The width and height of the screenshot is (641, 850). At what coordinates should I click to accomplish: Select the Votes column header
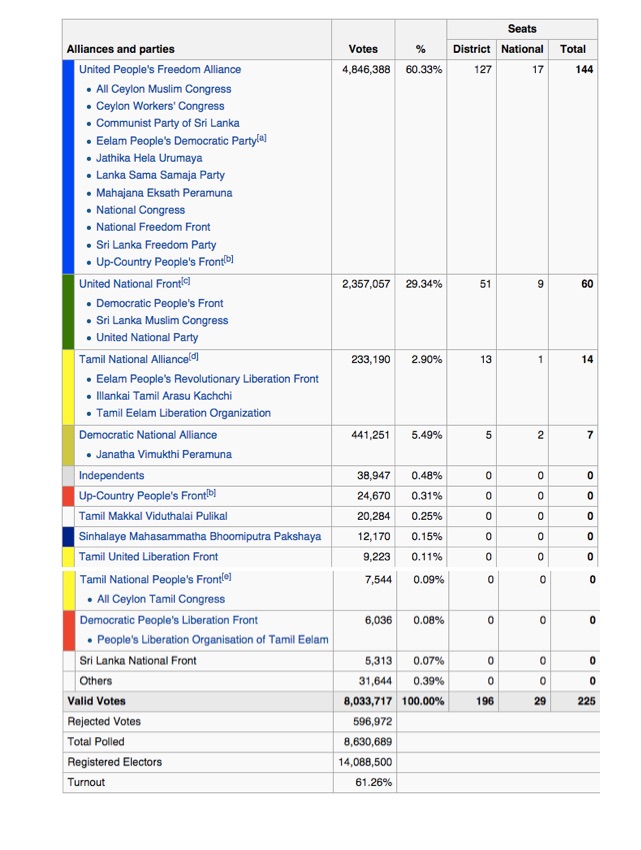tap(363, 49)
